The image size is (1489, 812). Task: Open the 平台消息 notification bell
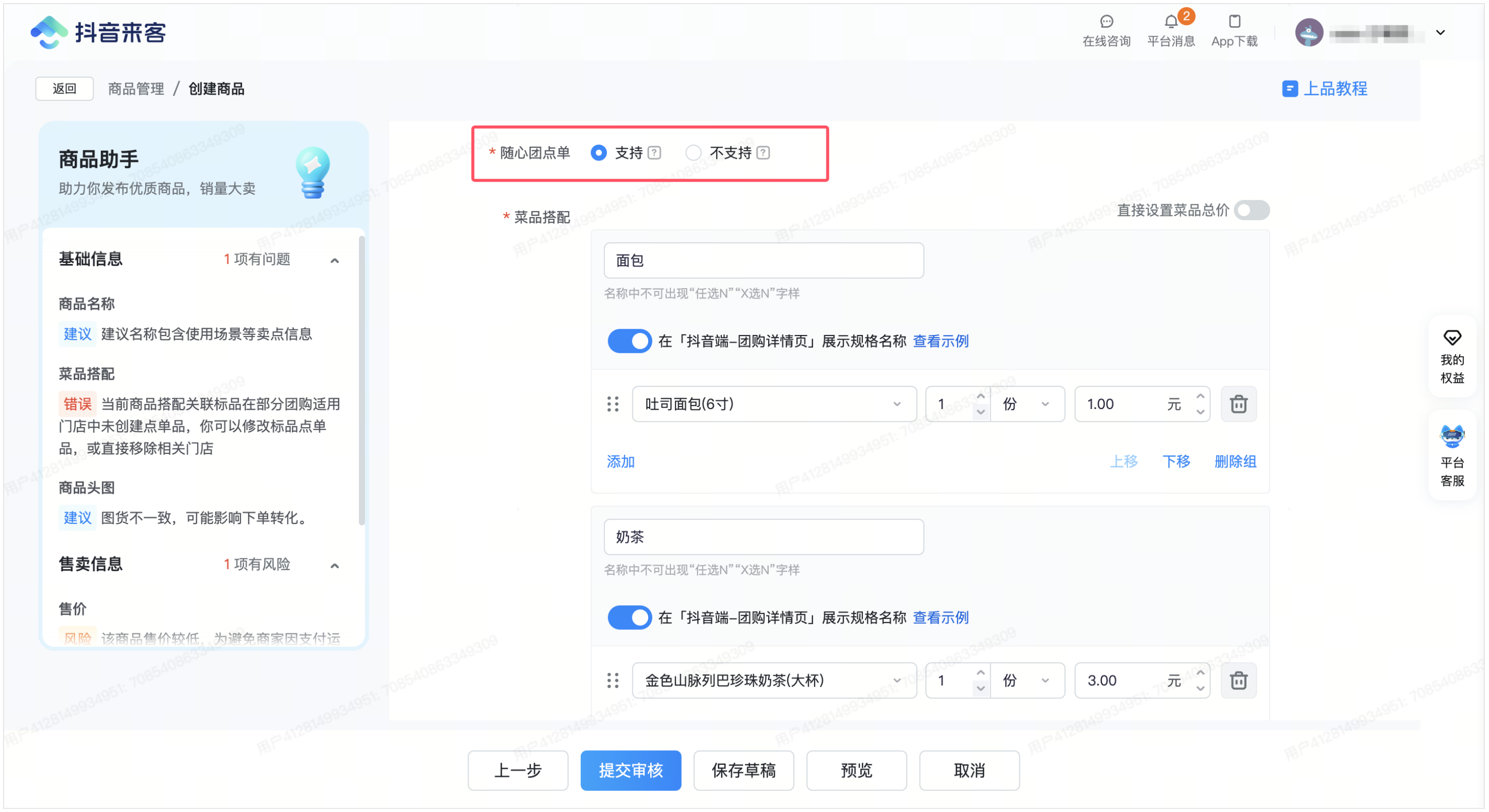click(x=1171, y=22)
